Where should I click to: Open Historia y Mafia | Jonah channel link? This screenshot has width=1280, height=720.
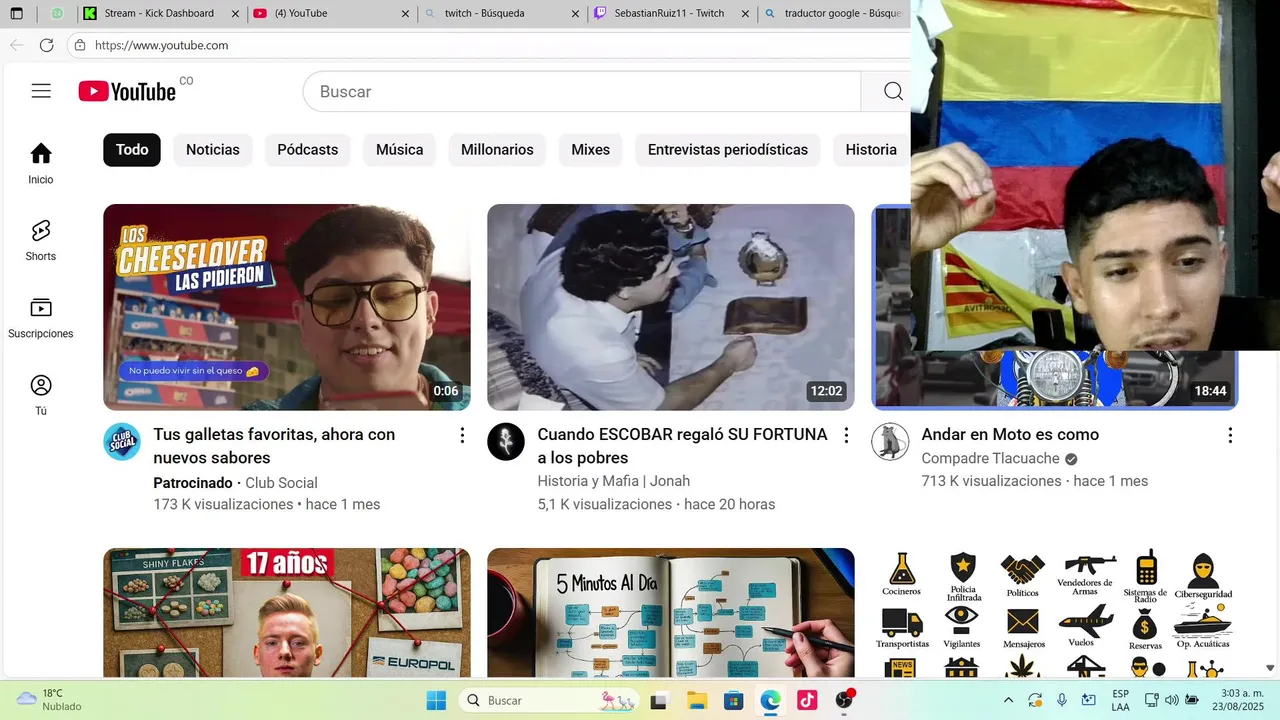pyautogui.click(x=613, y=481)
